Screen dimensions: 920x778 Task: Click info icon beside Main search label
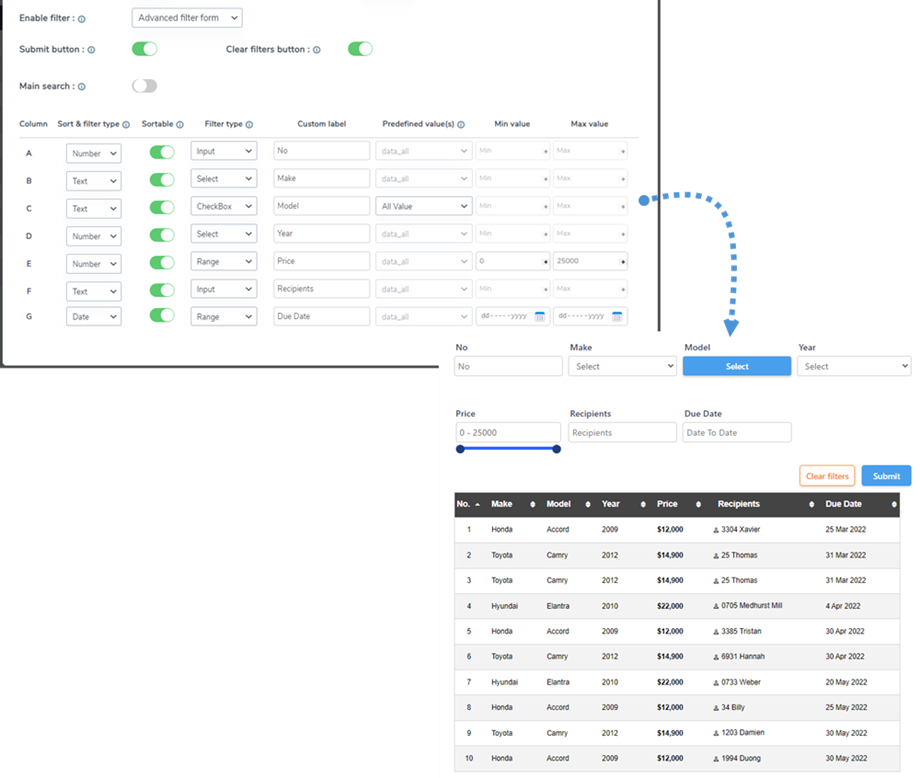[x=82, y=87]
